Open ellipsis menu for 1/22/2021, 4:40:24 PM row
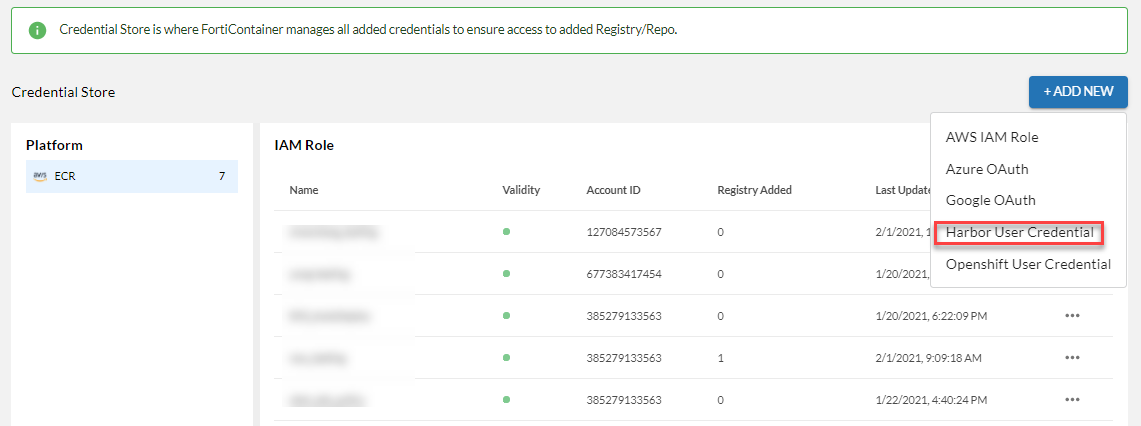1141x426 pixels. [x=1072, y=400]
